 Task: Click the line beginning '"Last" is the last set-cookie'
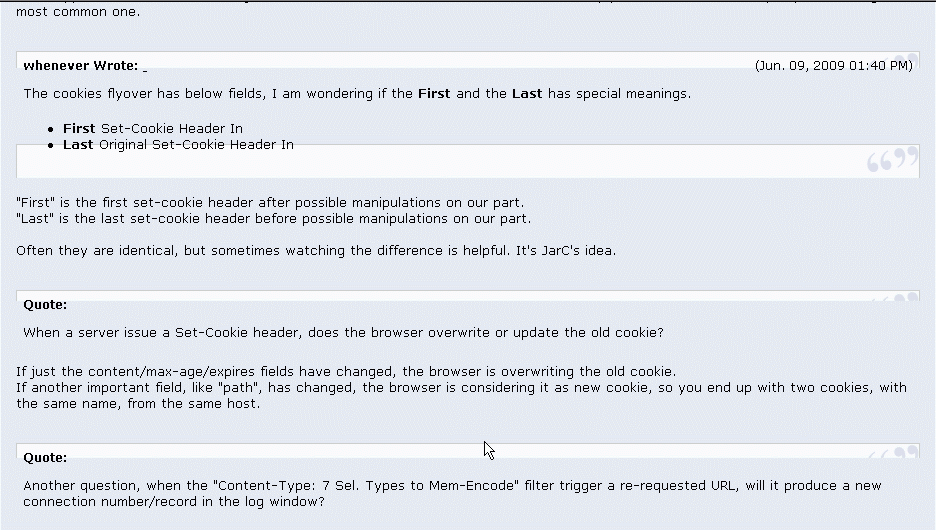(273, 219)
